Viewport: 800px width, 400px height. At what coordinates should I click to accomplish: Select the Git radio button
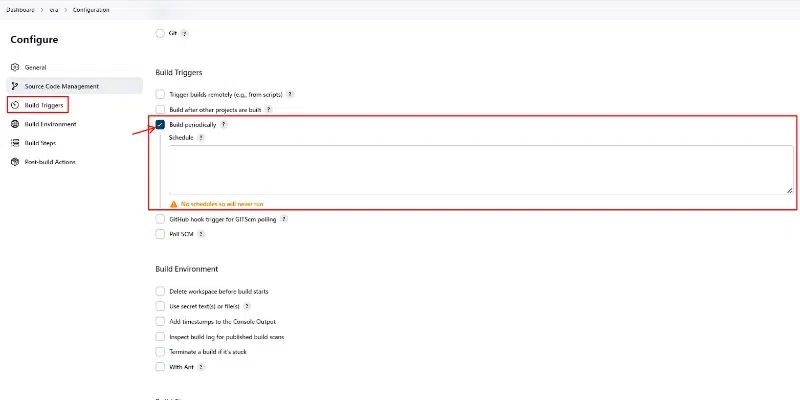click(x=160, y=33)
